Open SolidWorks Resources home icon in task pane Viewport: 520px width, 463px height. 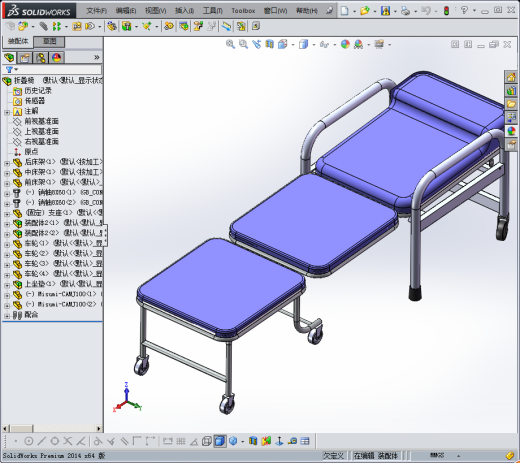[x=511, y=77]
